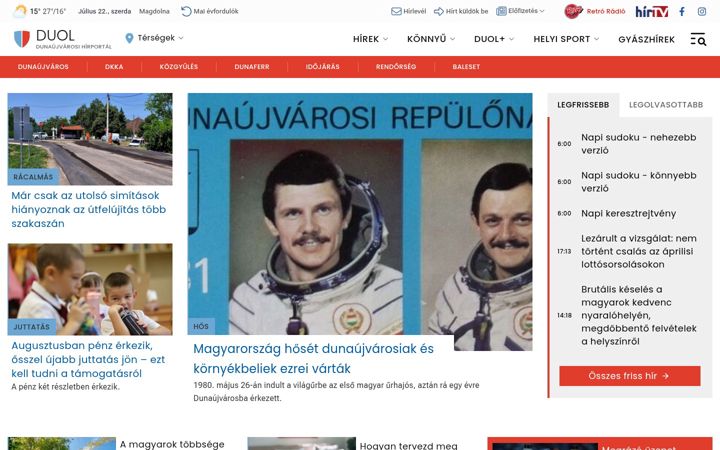720x450 pixels.
Task: Open the GYÁSZHÍREK menu item
Action: tap(647, 39)
